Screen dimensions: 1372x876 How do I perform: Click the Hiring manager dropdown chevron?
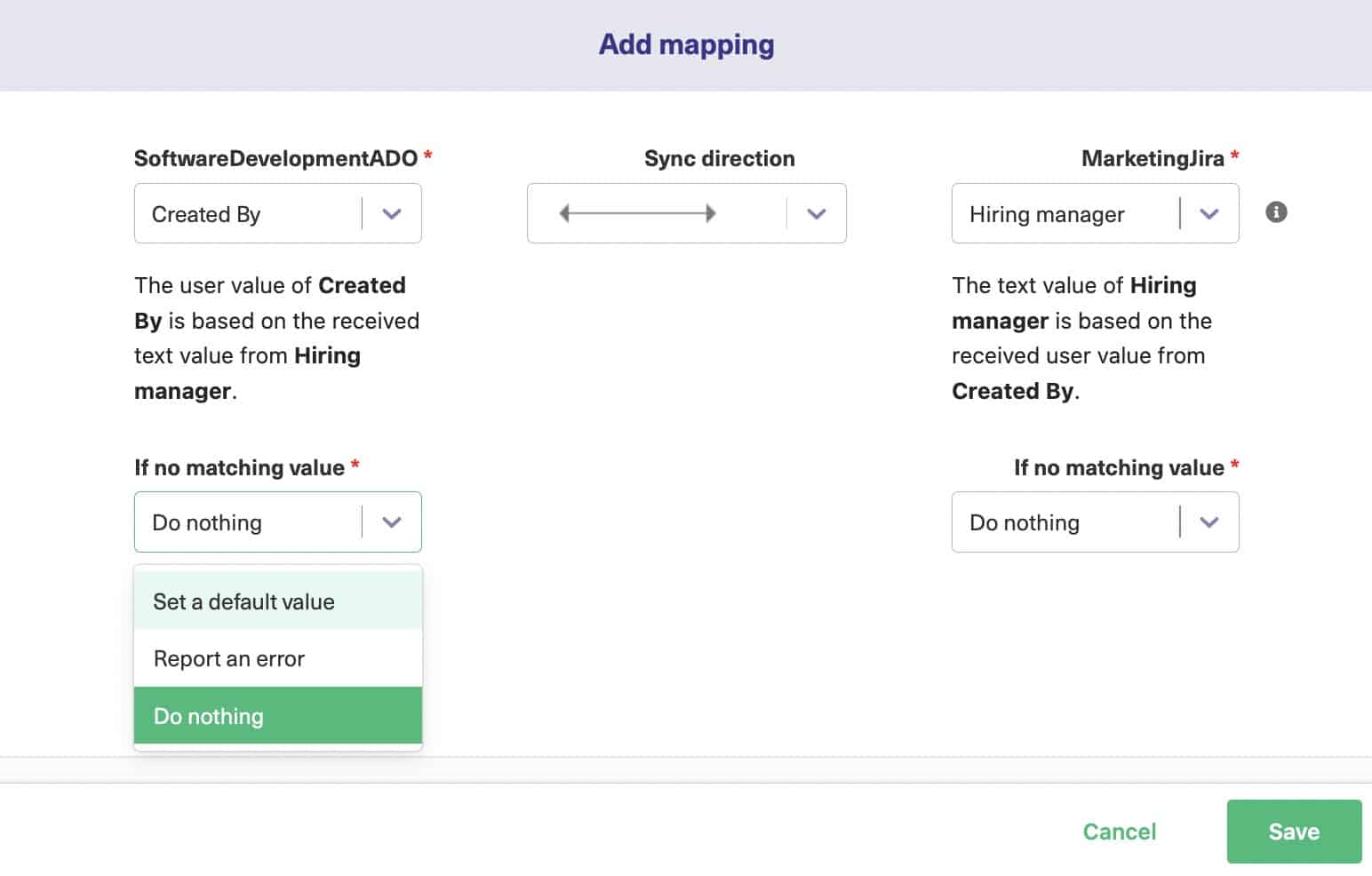click(x=1208, y=213)
